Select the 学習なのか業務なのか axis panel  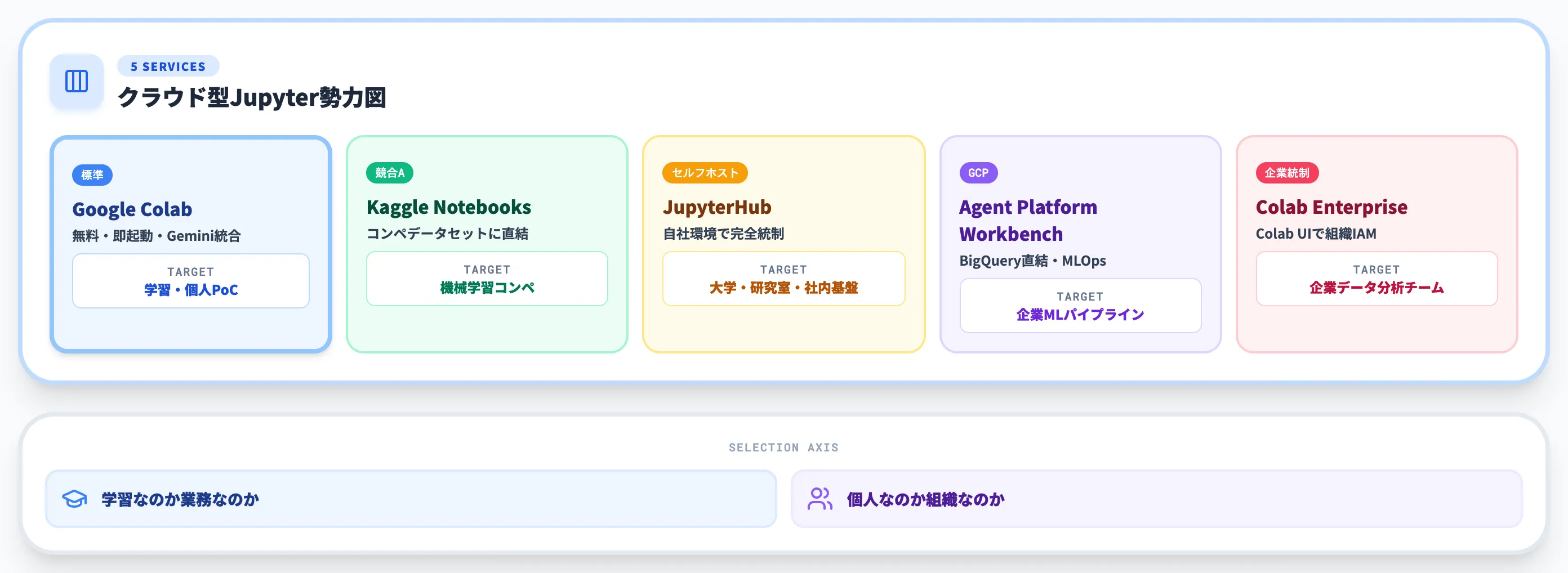click(411, 499)
